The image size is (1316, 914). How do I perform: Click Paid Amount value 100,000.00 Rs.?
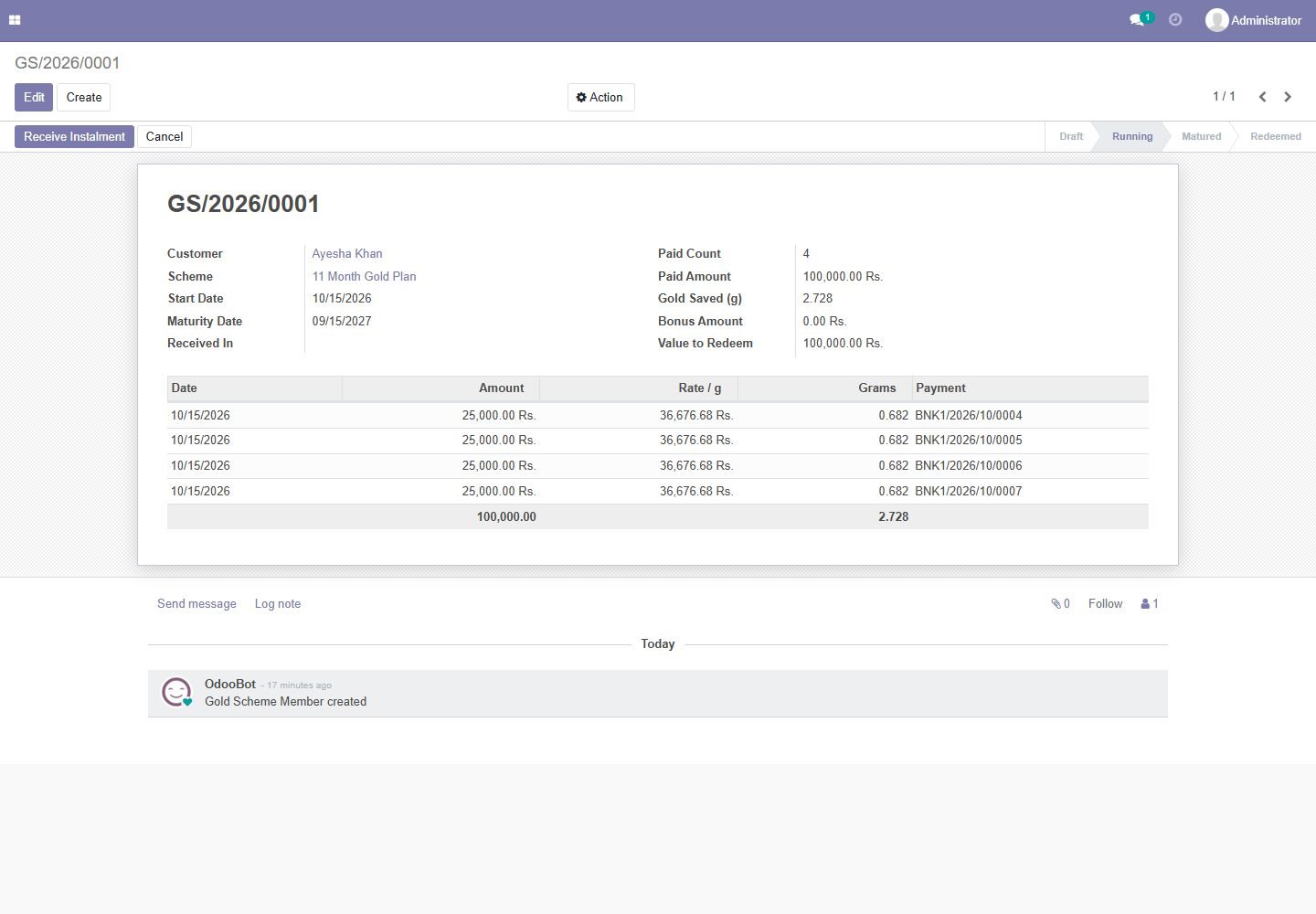tap(843, 277)
